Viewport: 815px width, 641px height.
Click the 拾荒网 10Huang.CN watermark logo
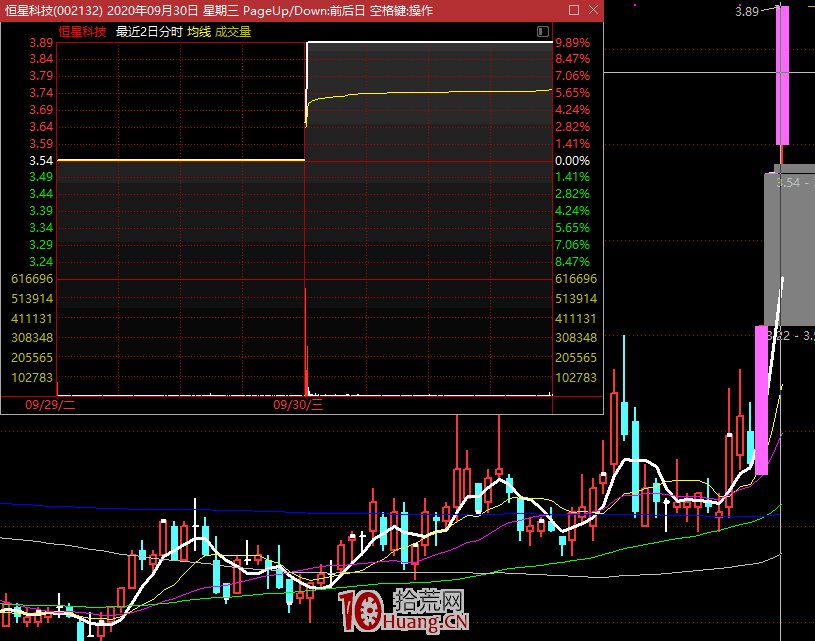coord(404,611)
